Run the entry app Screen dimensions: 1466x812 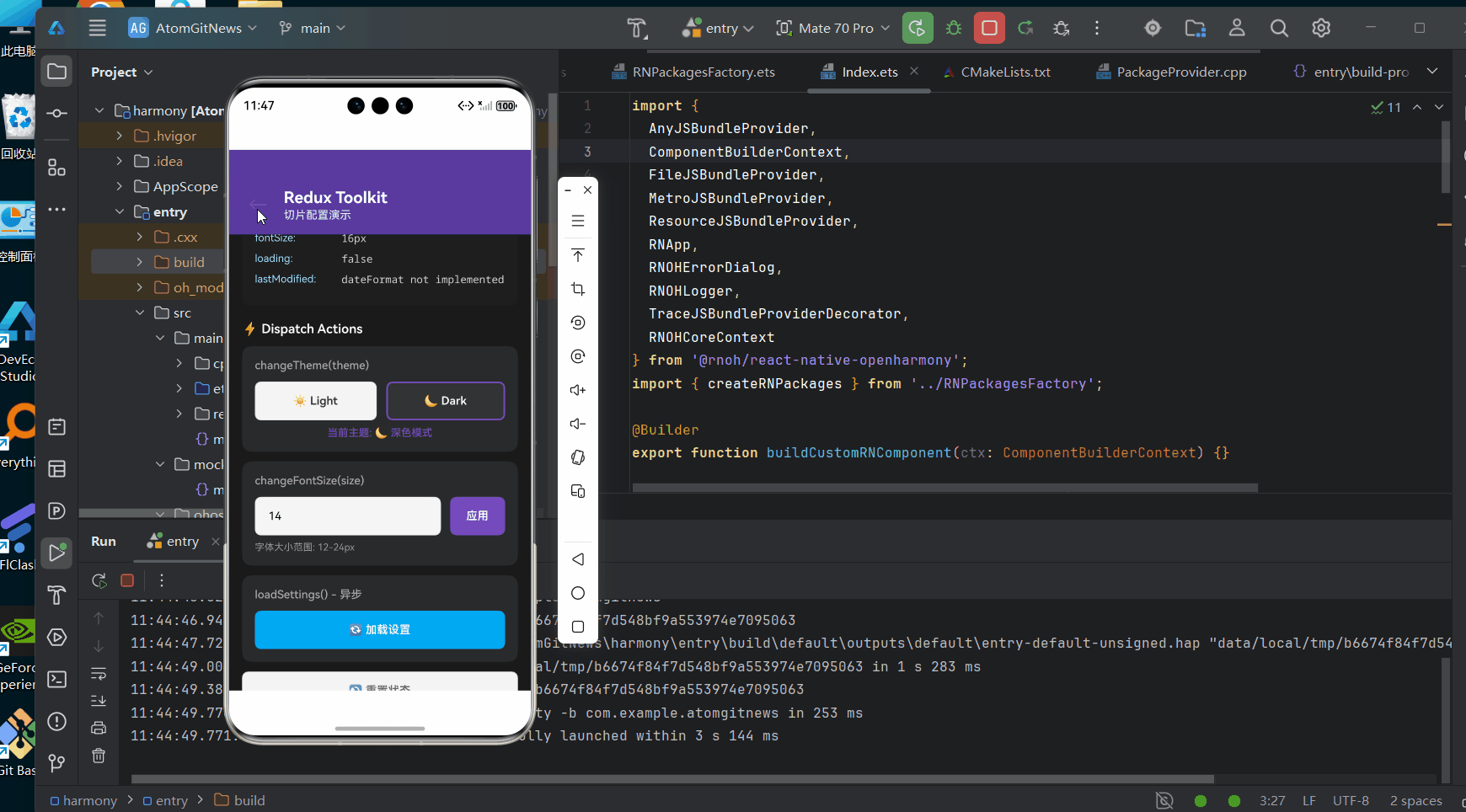click(918, 28)
